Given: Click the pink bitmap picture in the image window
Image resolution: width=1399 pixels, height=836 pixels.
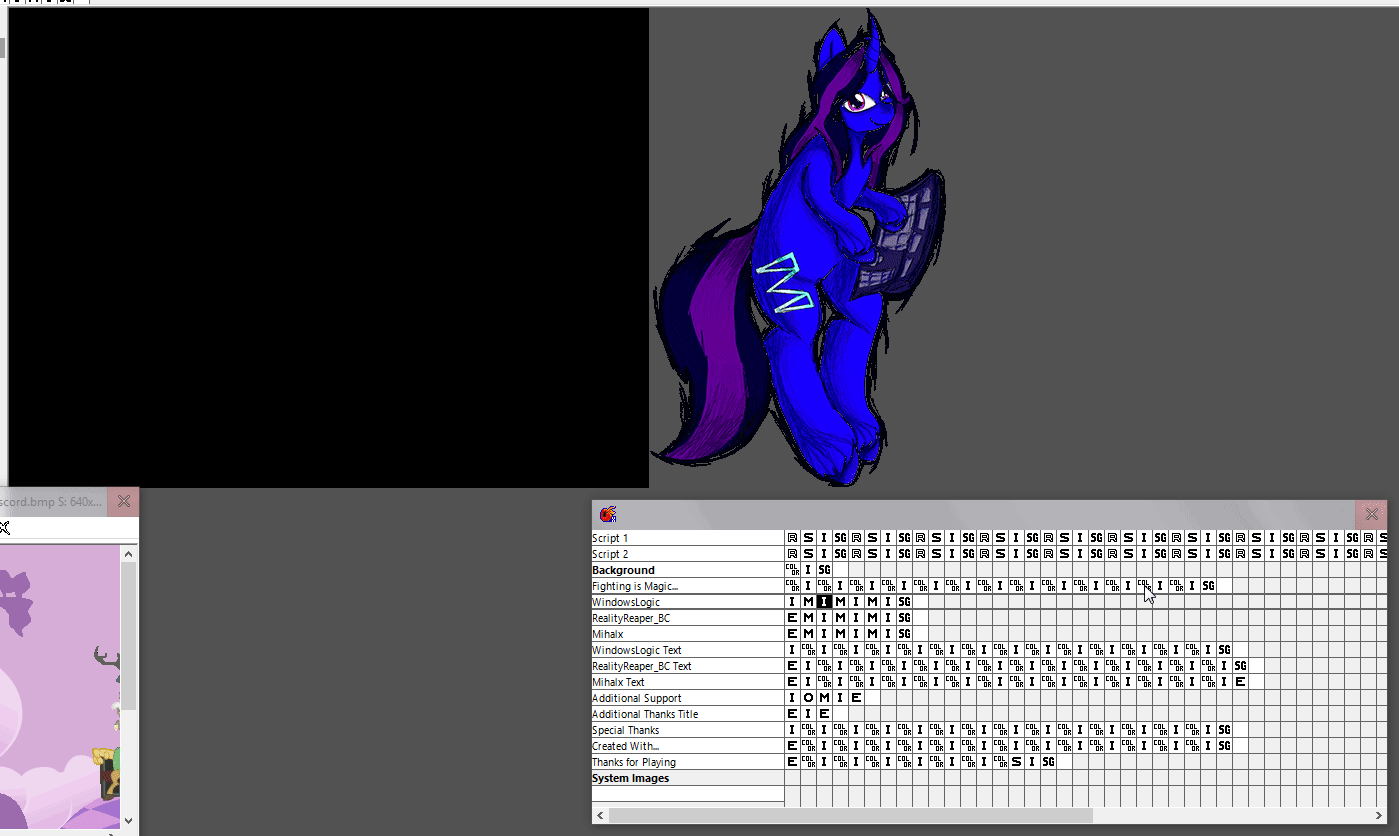Looking at the screenshot, I should click(60, 687).
